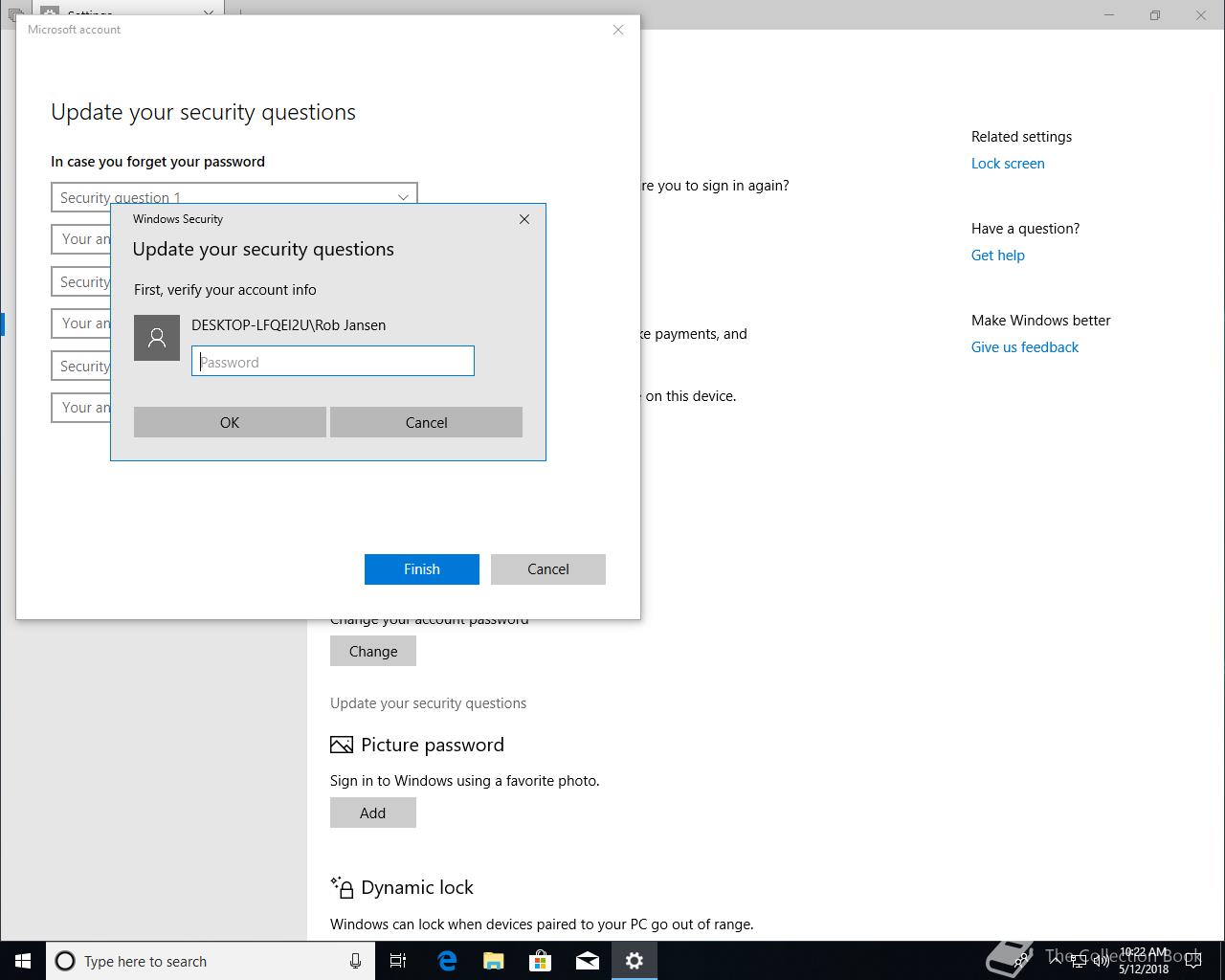Open Microsoft Store from taskbar

click(x=541, y=961)
